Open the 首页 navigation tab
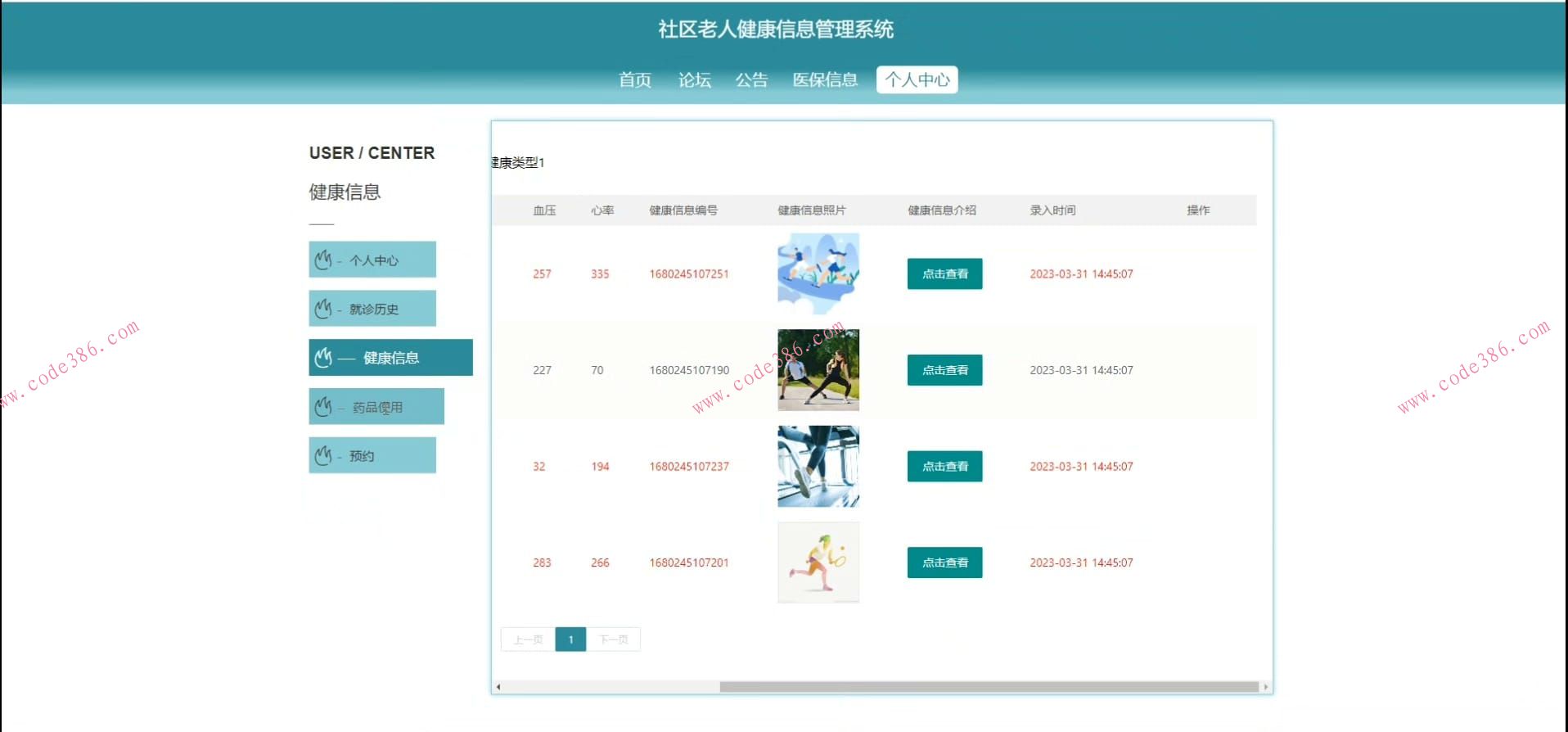Viewport: 1568px width, 732px height. pos(635,79)
